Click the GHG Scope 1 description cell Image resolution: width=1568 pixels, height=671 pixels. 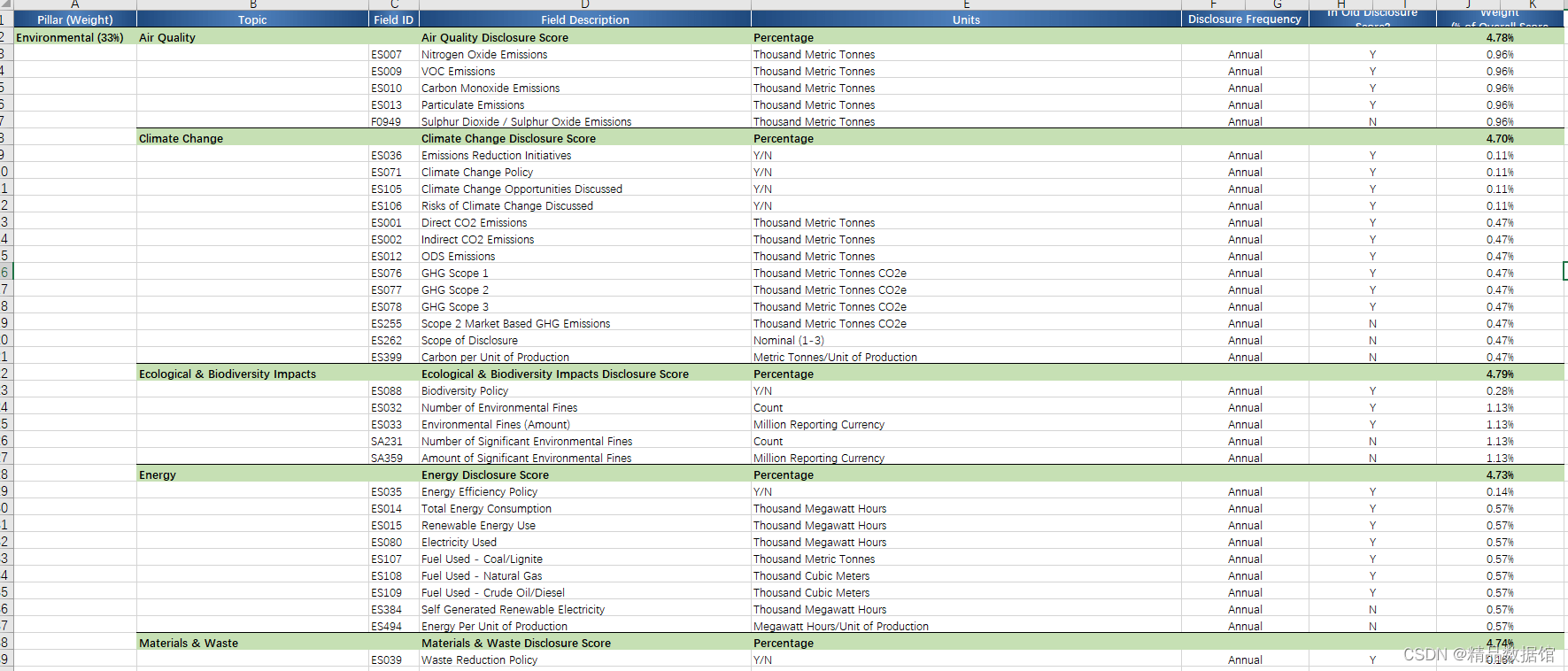click(585, 273)
